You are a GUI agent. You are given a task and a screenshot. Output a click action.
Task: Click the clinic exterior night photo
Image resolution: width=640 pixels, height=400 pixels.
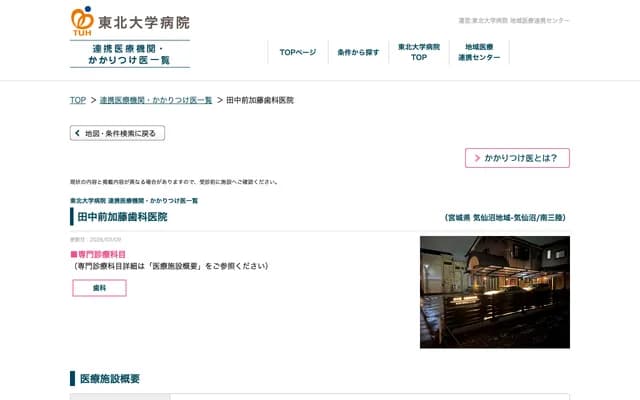coord(494,292)
